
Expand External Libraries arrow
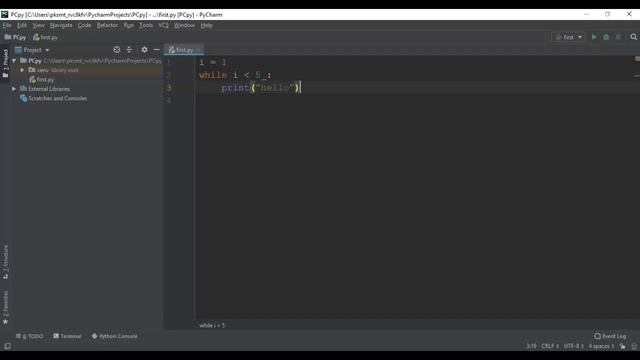(x=14, y=89)
